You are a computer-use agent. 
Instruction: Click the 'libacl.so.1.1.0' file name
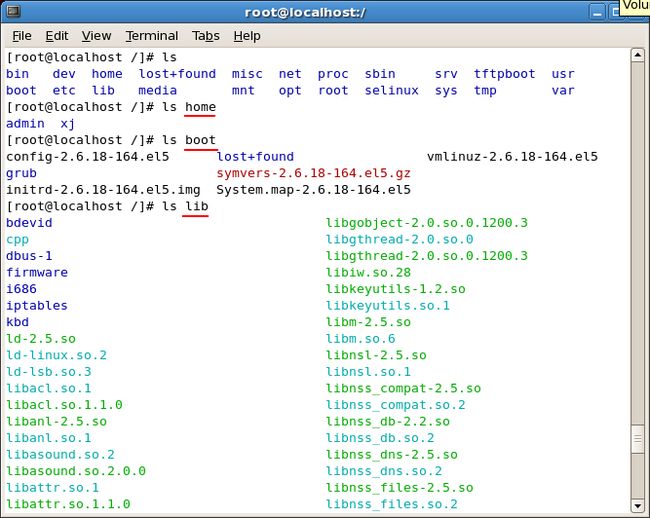click(64, 405)
